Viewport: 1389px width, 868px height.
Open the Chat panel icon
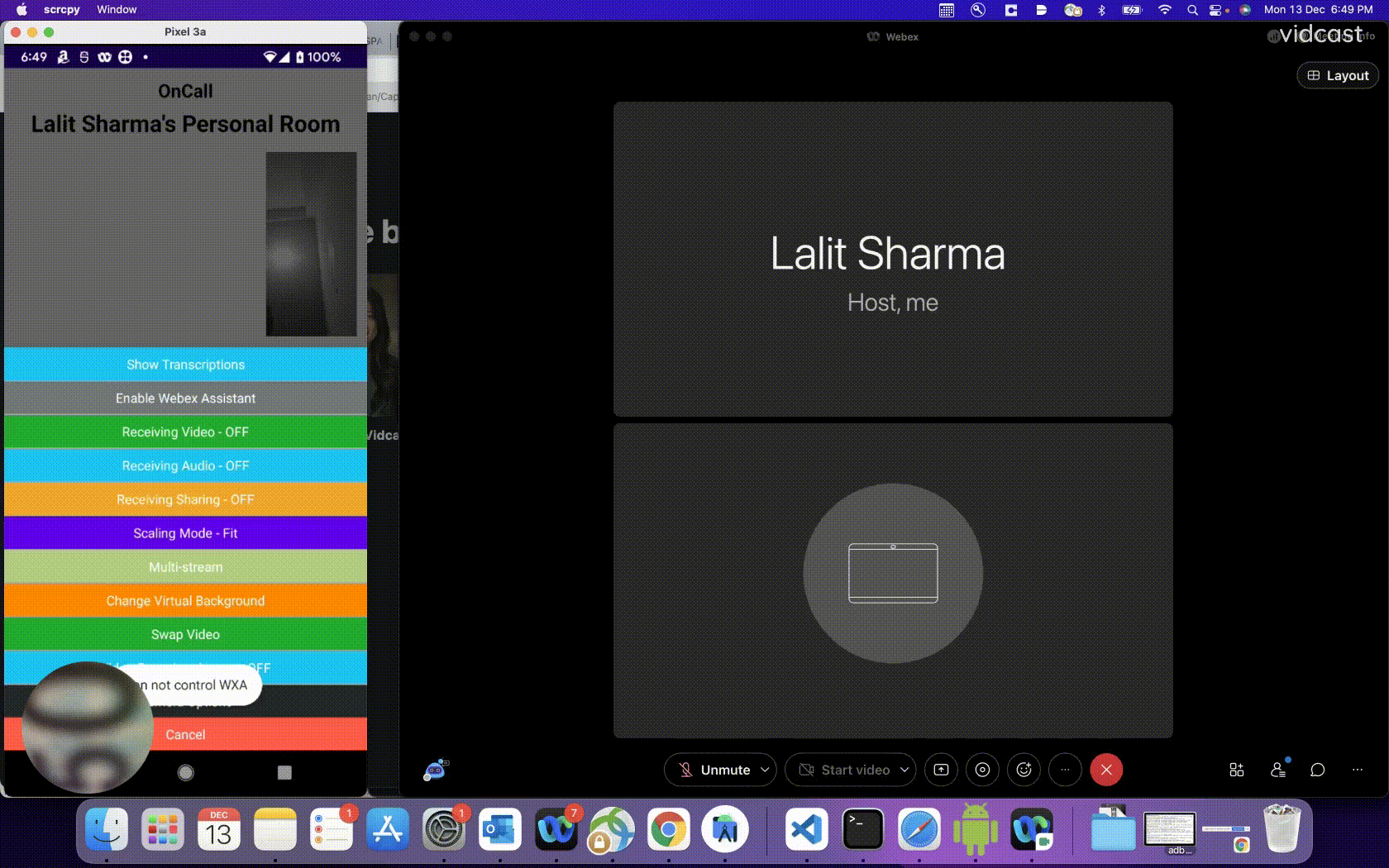[x=1318, y=770]
